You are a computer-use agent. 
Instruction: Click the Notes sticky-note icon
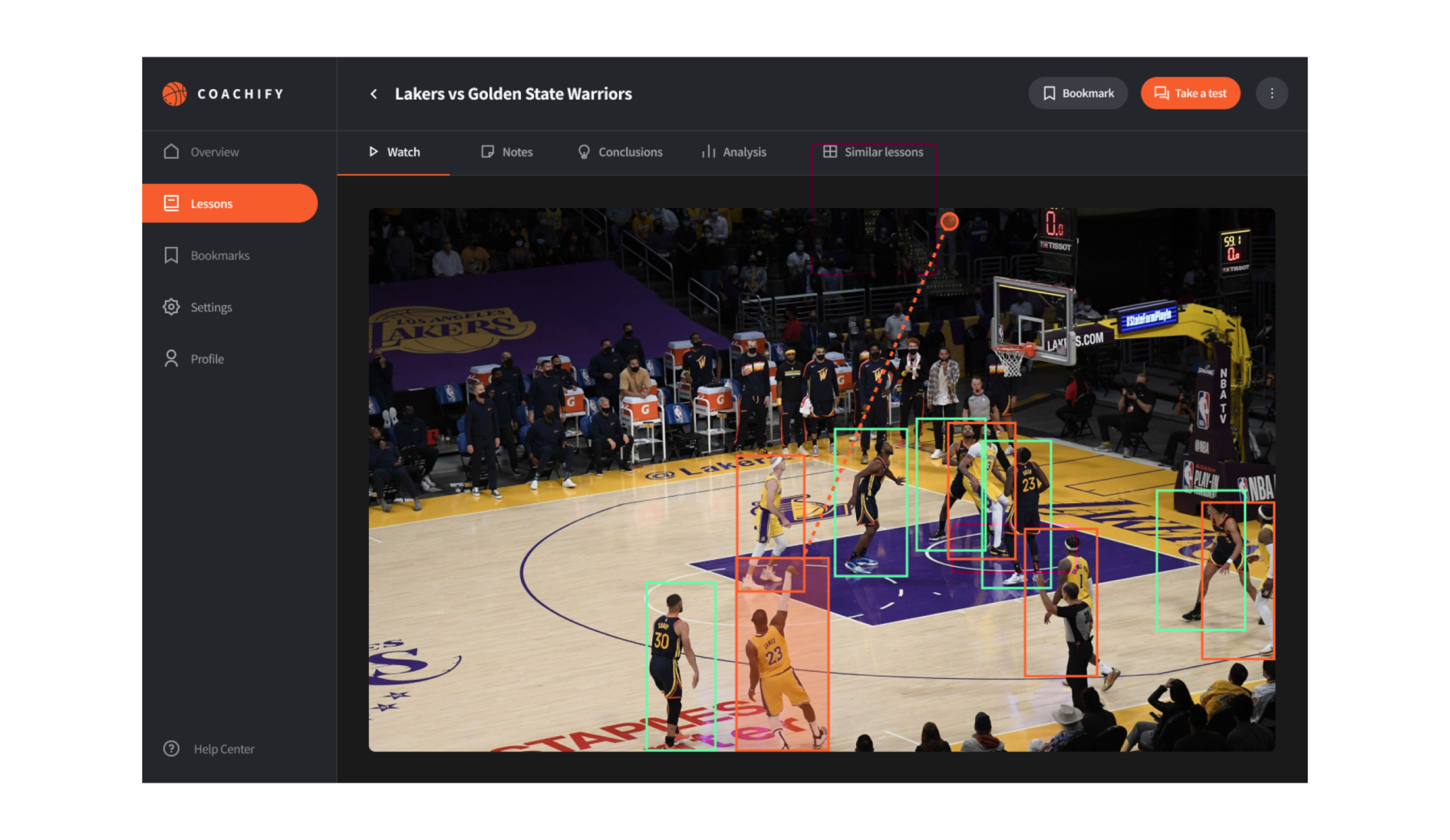tap(487, 151)
